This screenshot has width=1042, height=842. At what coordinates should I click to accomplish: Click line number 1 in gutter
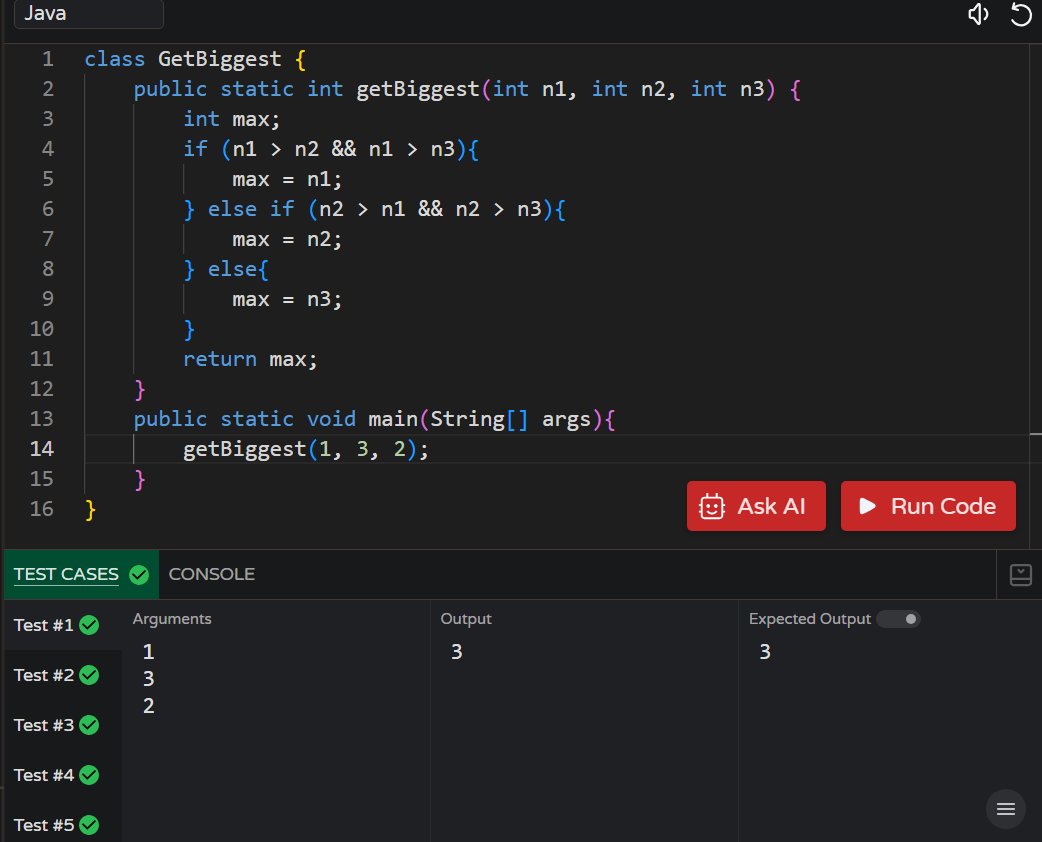click(48, 59)
